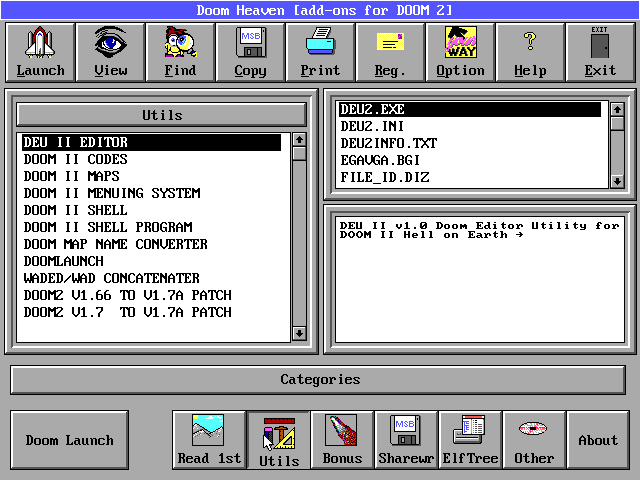Click the About button

pyautogui.click(x=598, y=440)
